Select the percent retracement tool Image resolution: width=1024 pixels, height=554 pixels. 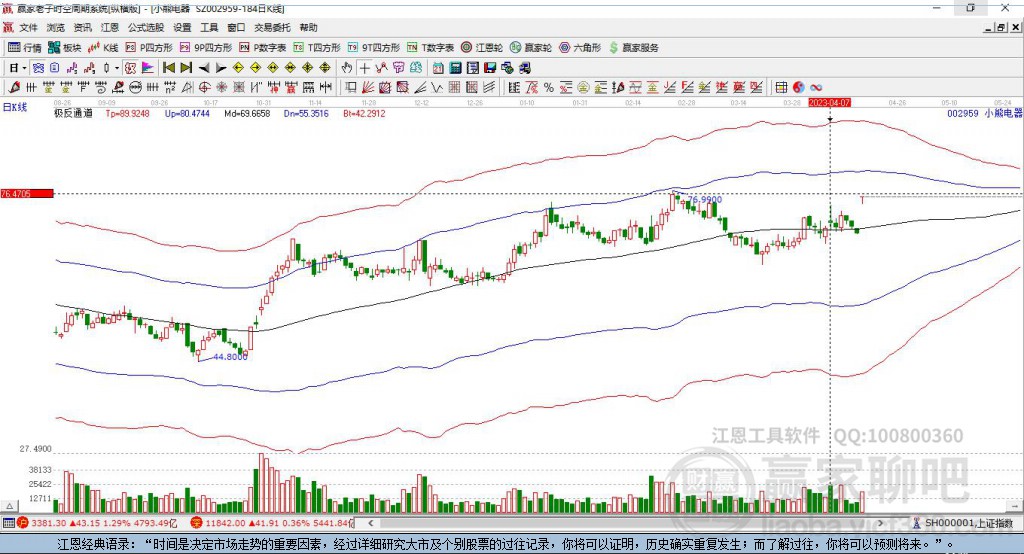[549, 88]
